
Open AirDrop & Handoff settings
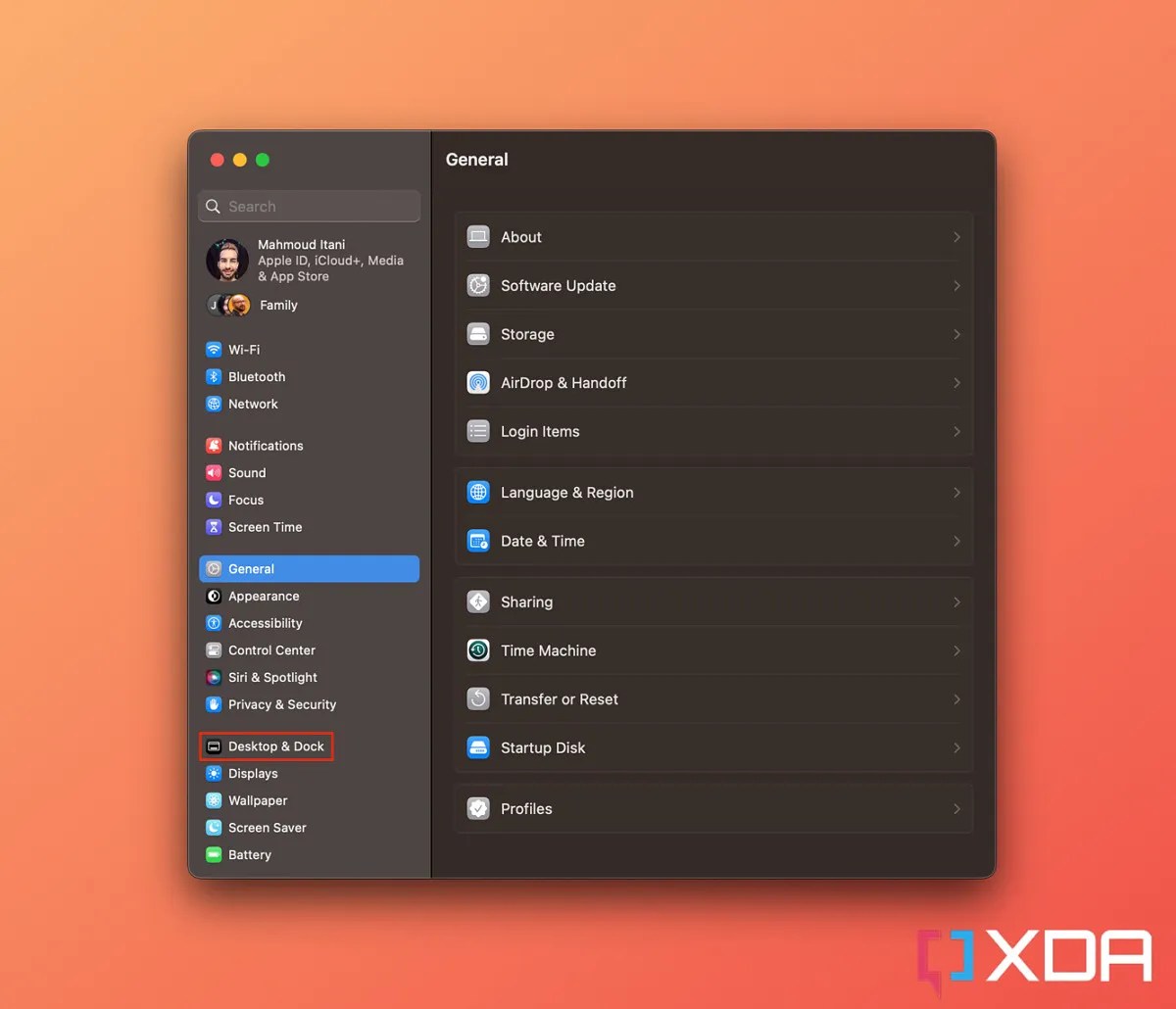point(713,382)
